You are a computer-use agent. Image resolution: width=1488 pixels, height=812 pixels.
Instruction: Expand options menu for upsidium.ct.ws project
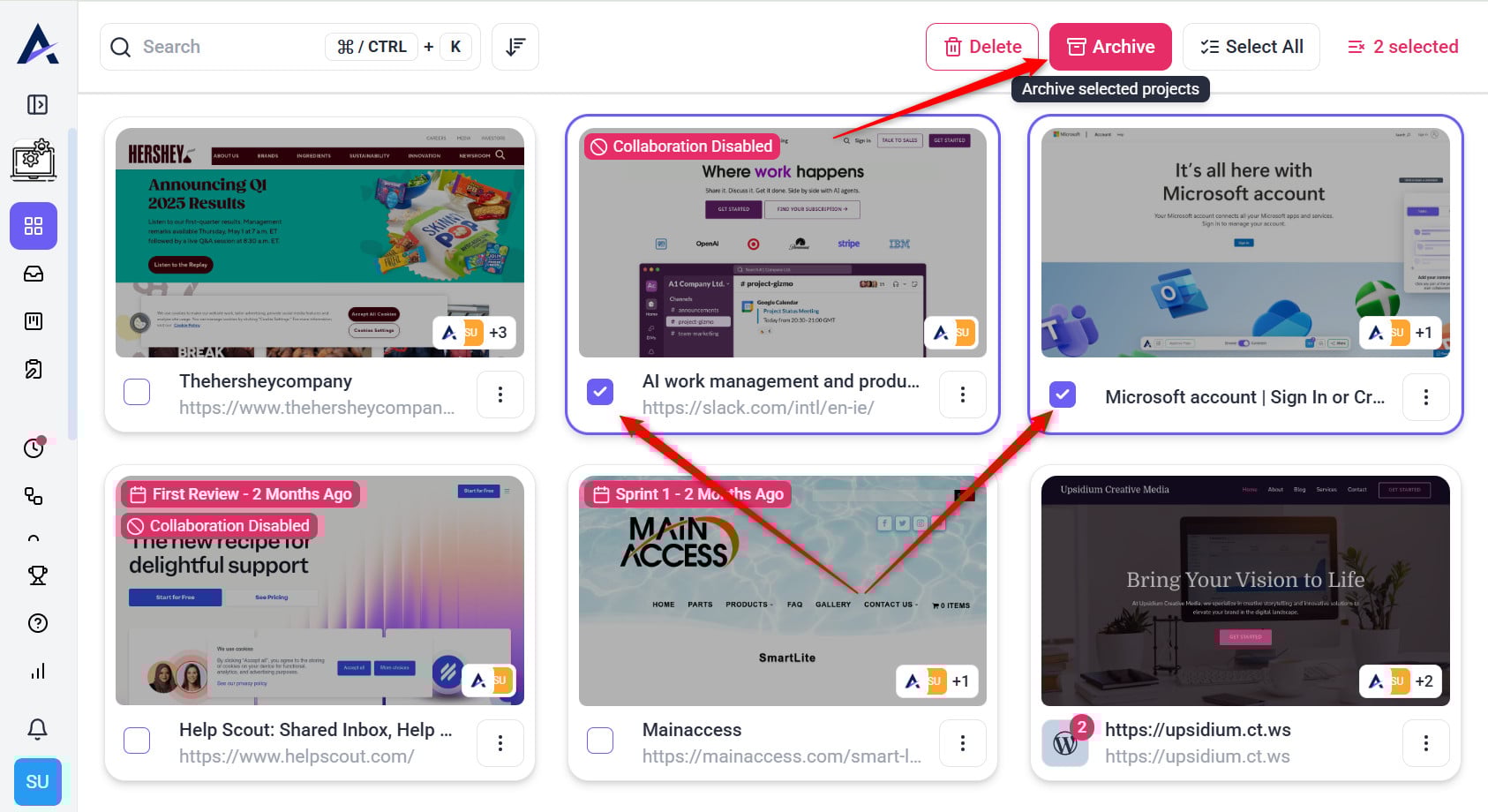(x=1425, y=743)
